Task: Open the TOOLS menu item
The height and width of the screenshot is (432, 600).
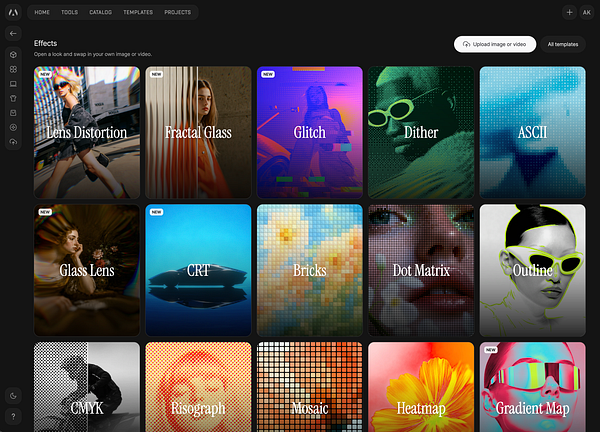Action: [69, 12]
